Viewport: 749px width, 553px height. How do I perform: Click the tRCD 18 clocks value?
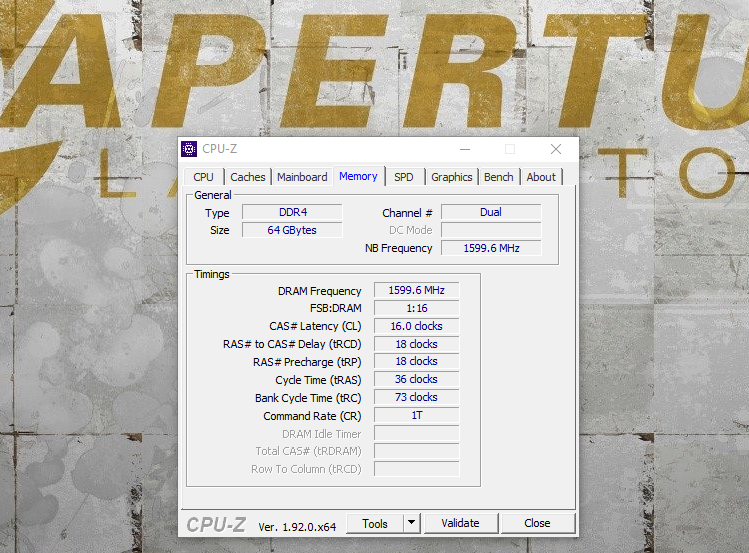(417, 344)
